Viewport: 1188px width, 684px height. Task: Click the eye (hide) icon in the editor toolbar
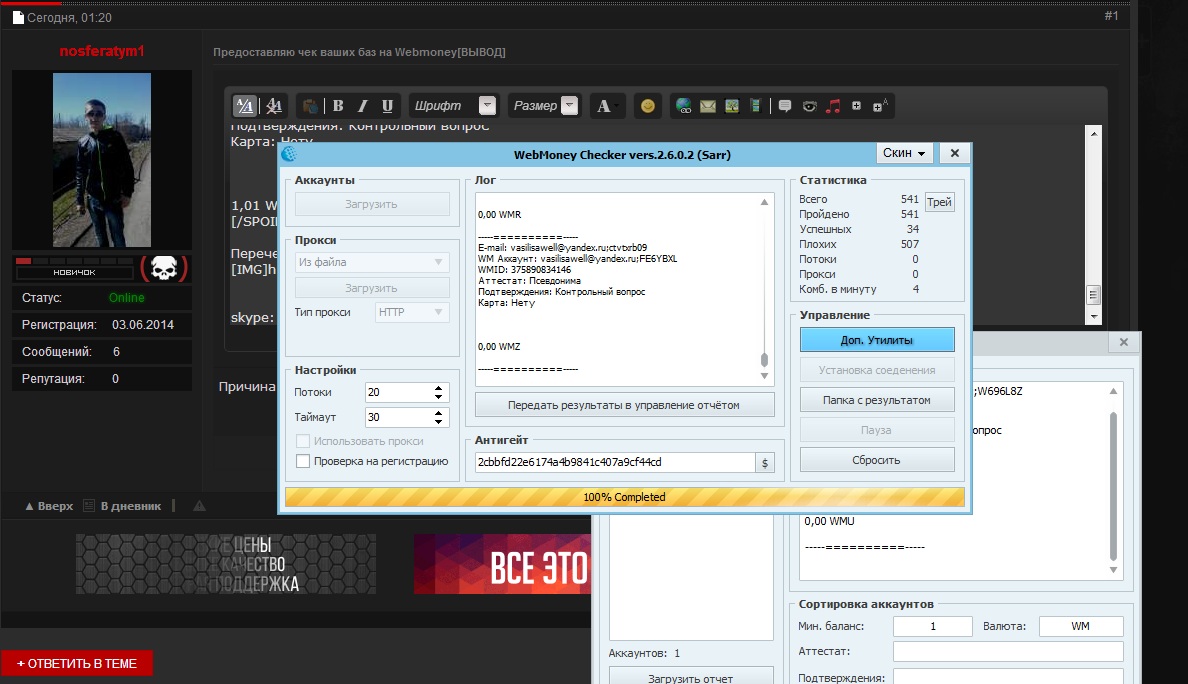[x=809, y=106]
